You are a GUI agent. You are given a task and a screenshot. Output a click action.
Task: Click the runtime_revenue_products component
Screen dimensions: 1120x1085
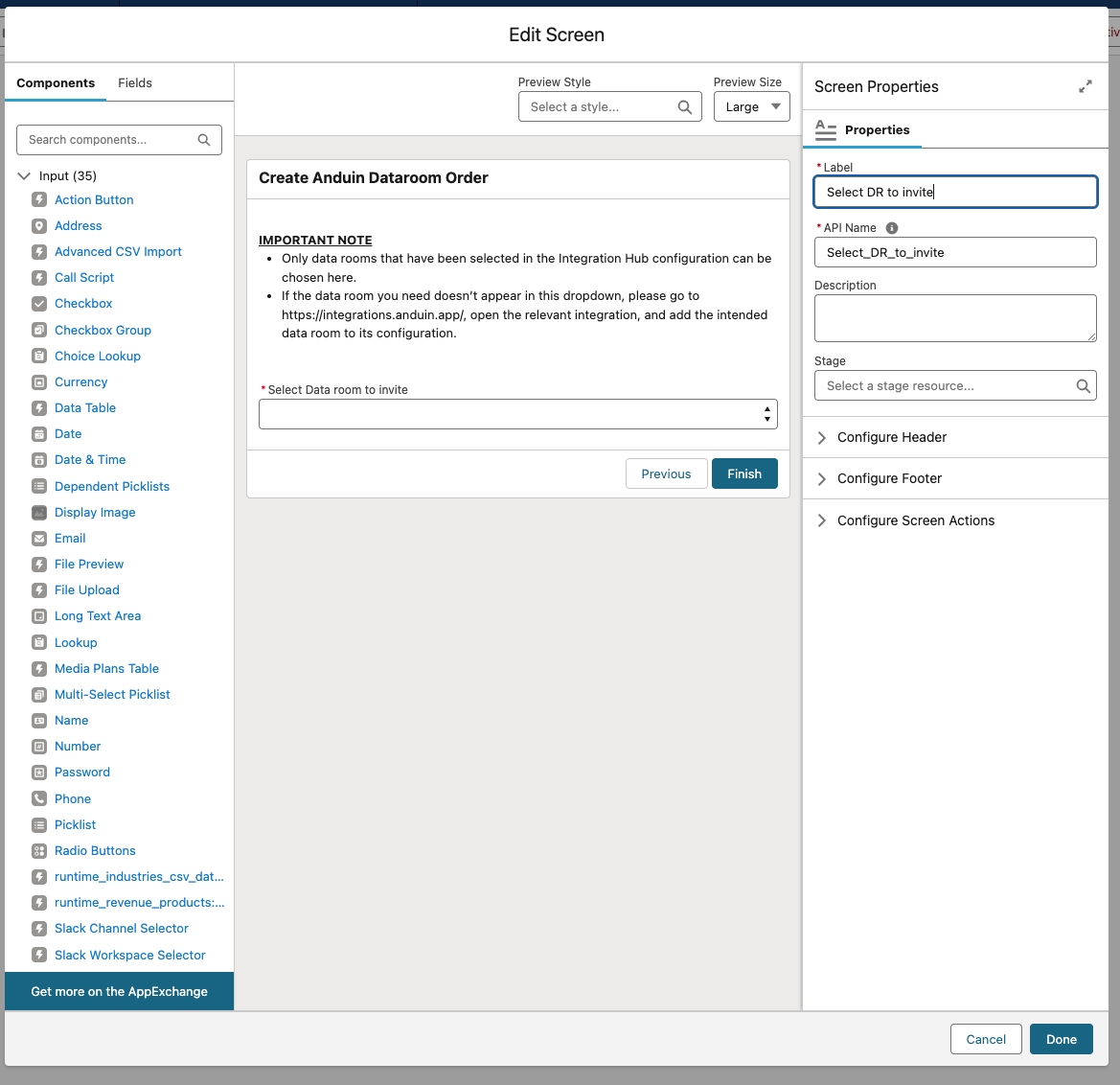tap(139, 903)
